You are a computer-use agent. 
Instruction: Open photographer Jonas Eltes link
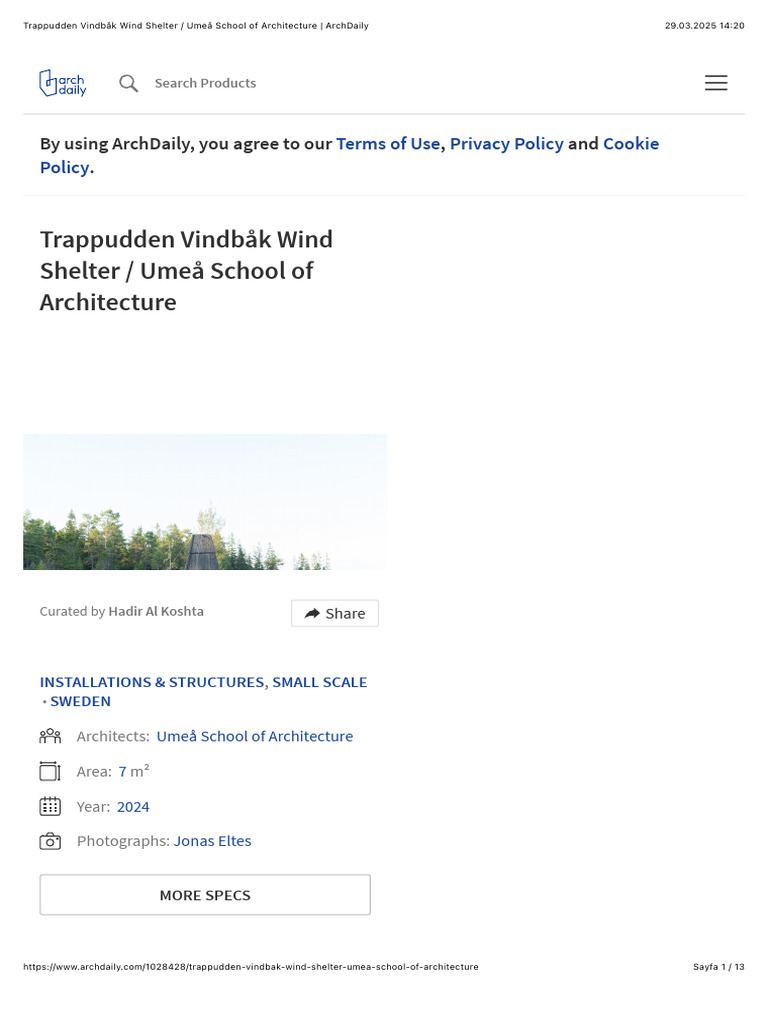pyautogui.click(x=212, y=841)
